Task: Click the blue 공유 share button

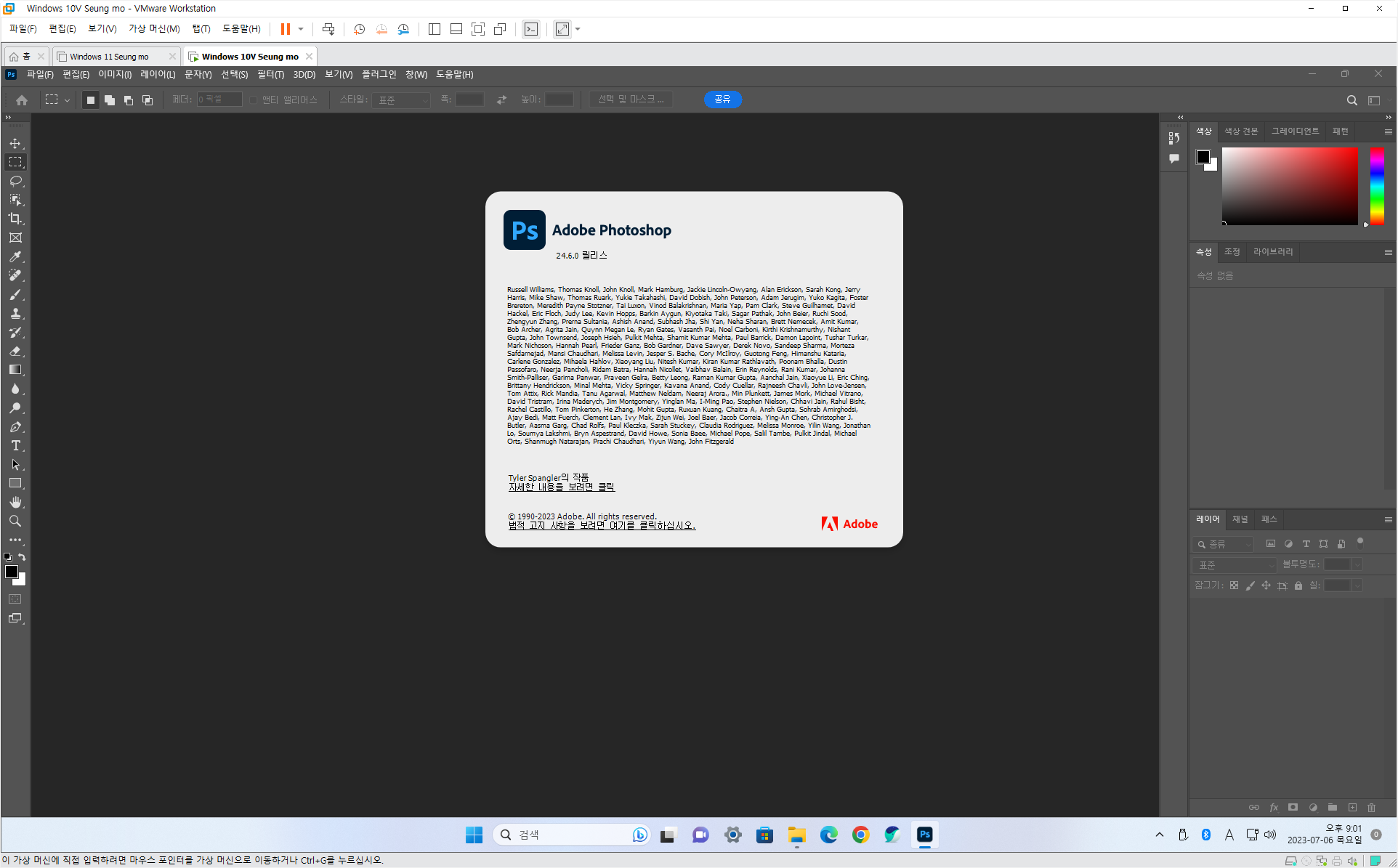Action: [722, 100]
